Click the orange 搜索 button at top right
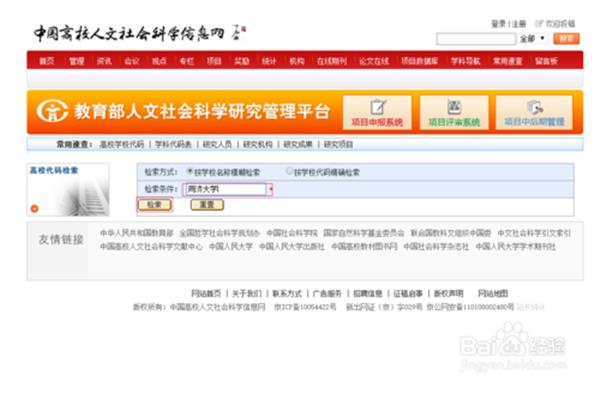Image resolution: width=600 pixels, height=400 pixels. (x=566, y=38)
